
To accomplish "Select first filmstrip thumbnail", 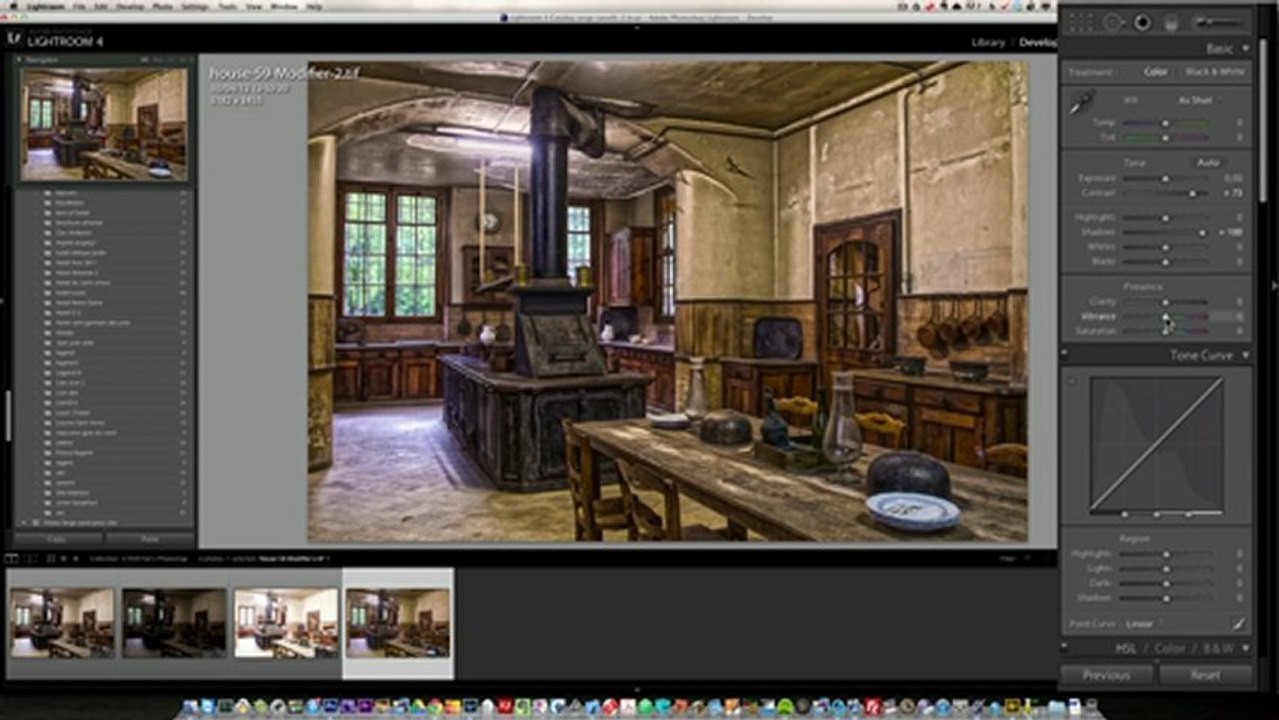I will (x=62, y=622).
